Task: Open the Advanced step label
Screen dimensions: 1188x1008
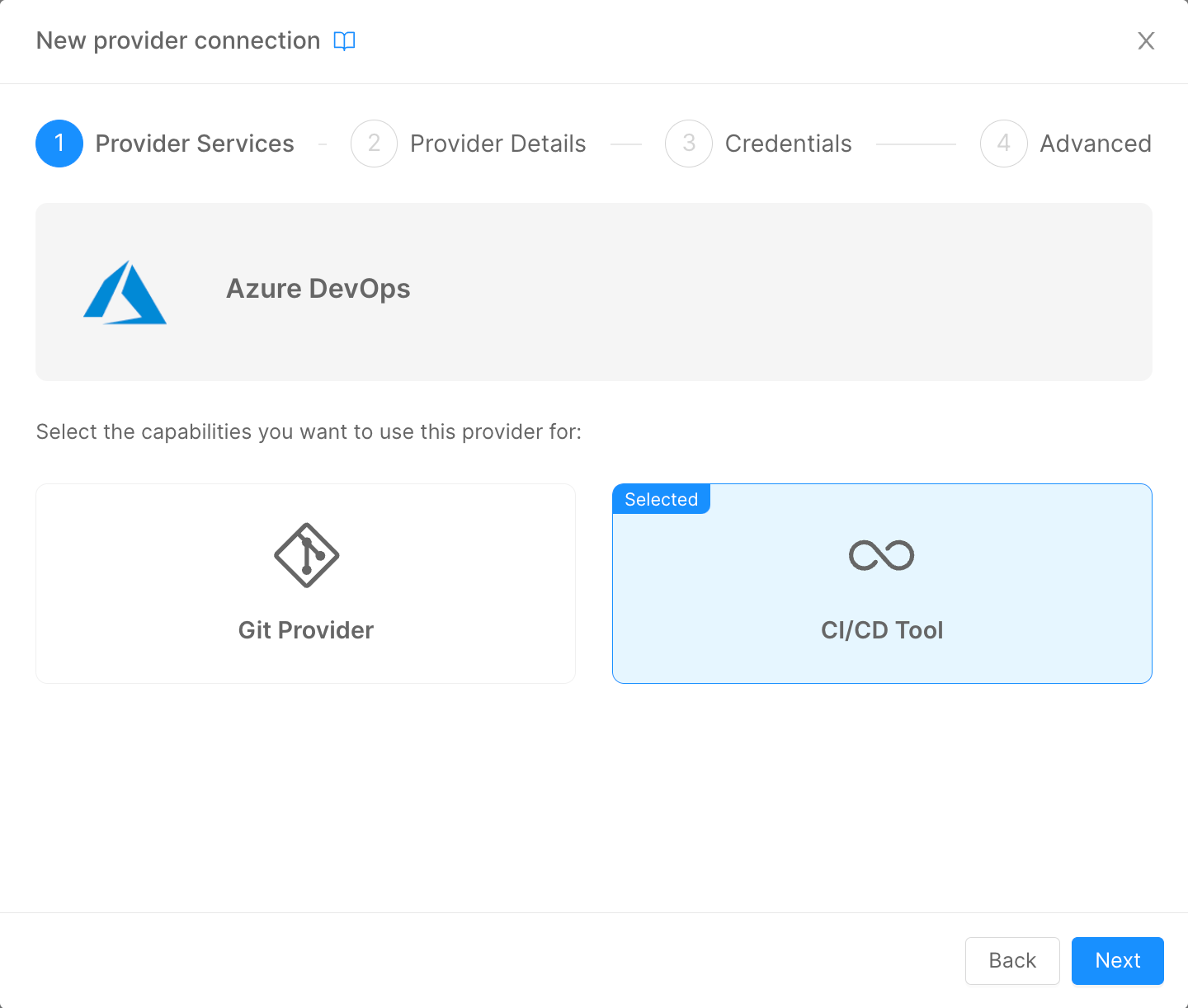Action: [x=1095, y=144]
